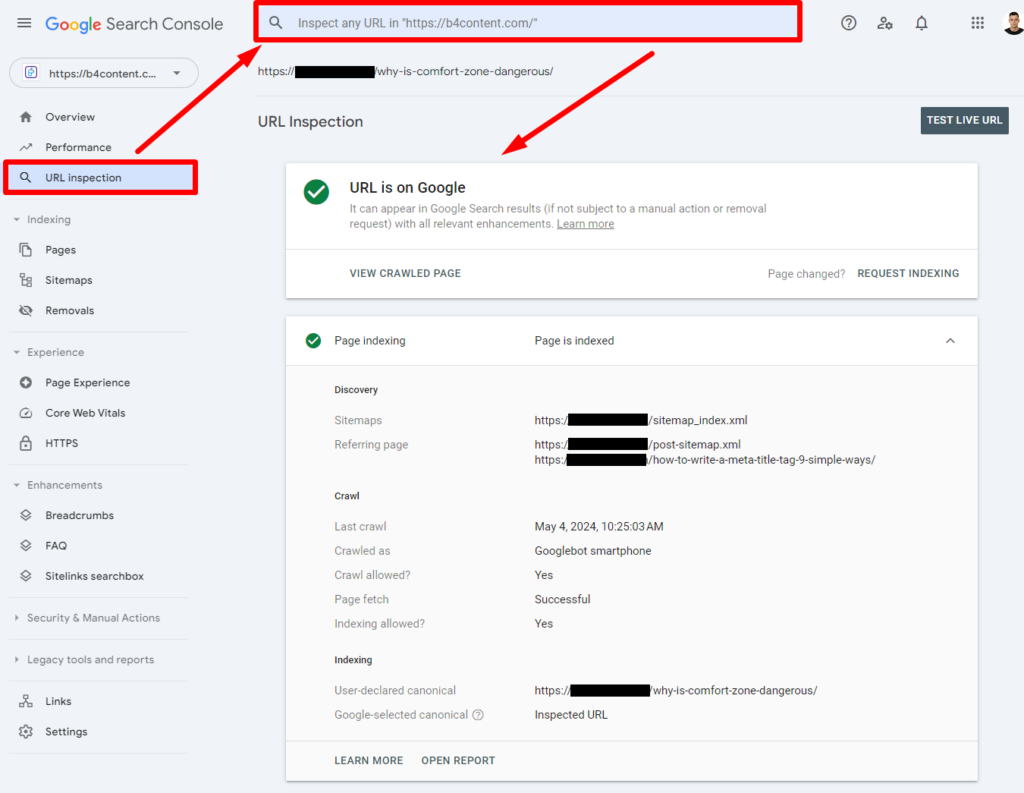Open the Google apps grid icon
Viewport: 1024px width, 793px height.
click(x=977, y=23)
